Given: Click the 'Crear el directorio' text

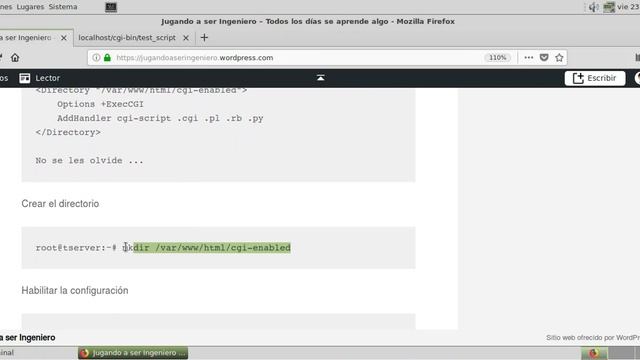Looking at the screenshot, I should pyautogui.click(x=60, y=204).
